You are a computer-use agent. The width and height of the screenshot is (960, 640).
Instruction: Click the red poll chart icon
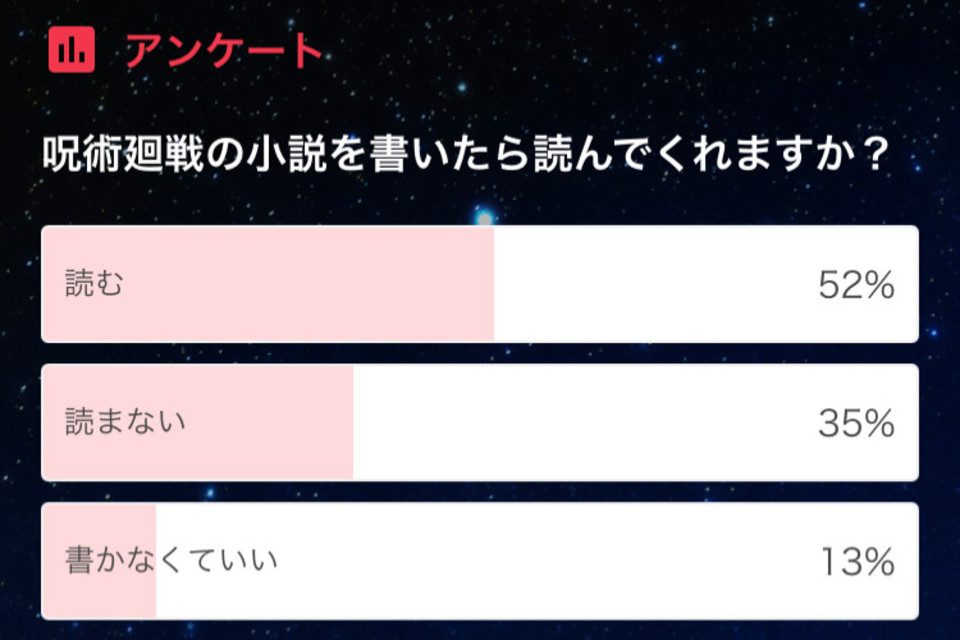(72, 50)
